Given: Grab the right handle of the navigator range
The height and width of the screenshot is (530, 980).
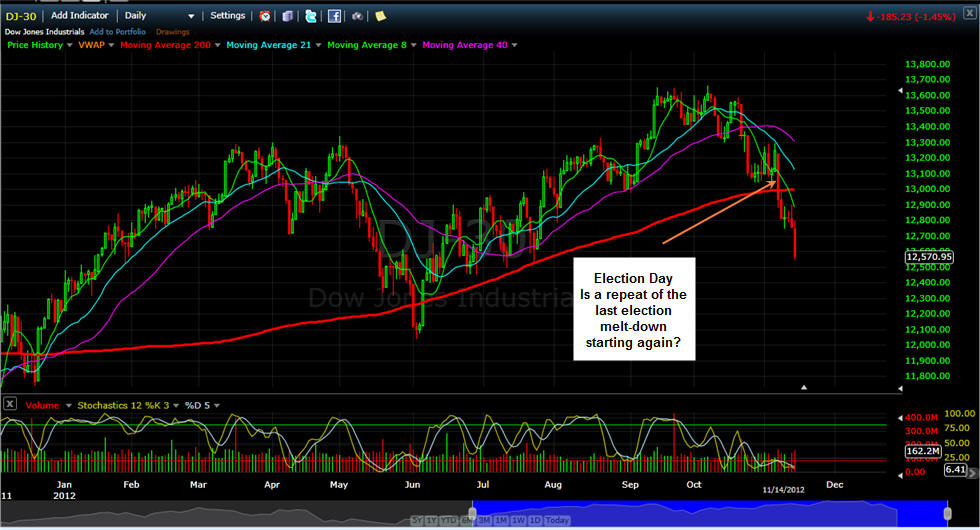Looking at the screenshot, I should click(x=948, y=513).
